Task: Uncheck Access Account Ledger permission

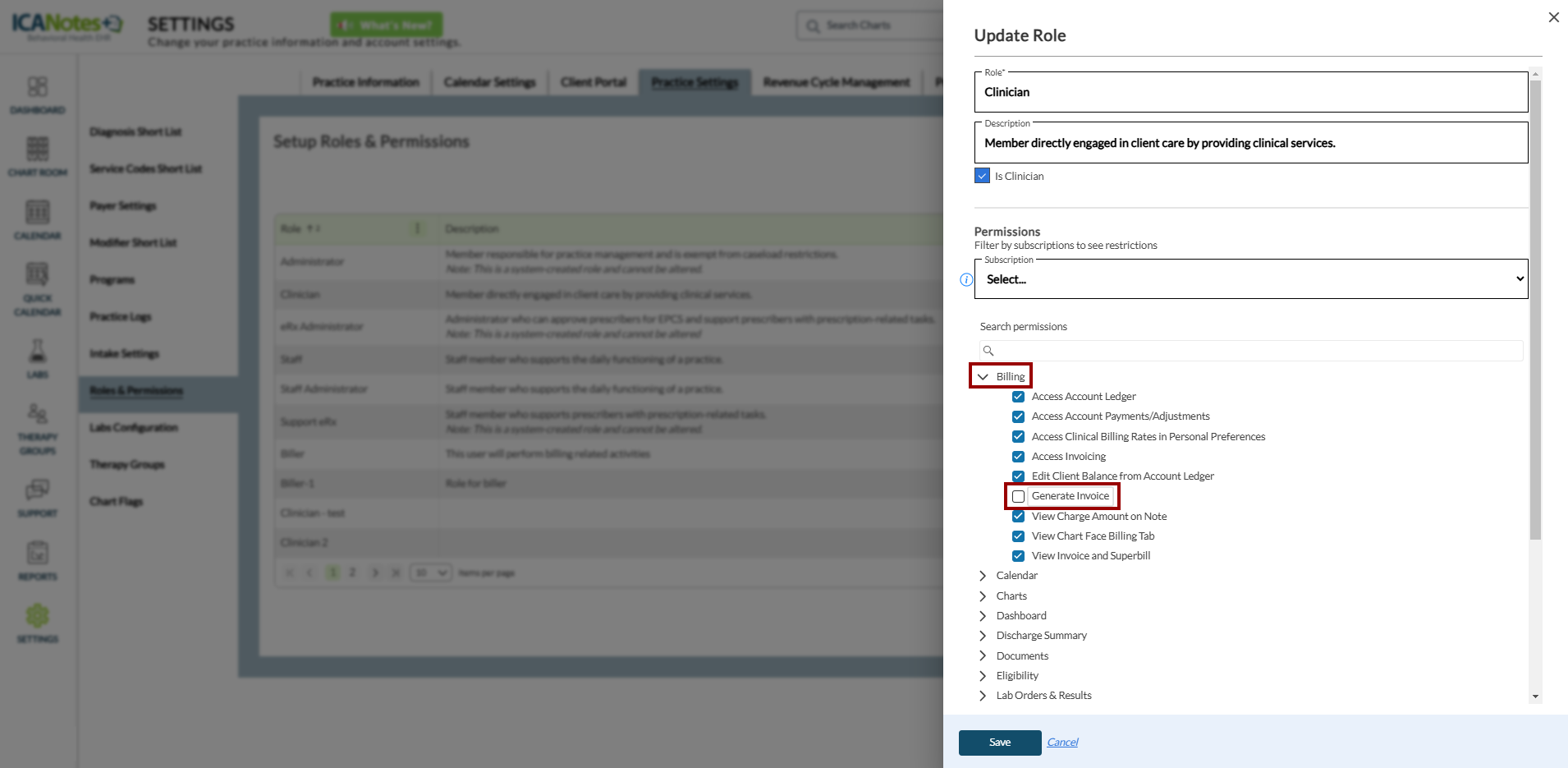Action: click(1018, 397)
